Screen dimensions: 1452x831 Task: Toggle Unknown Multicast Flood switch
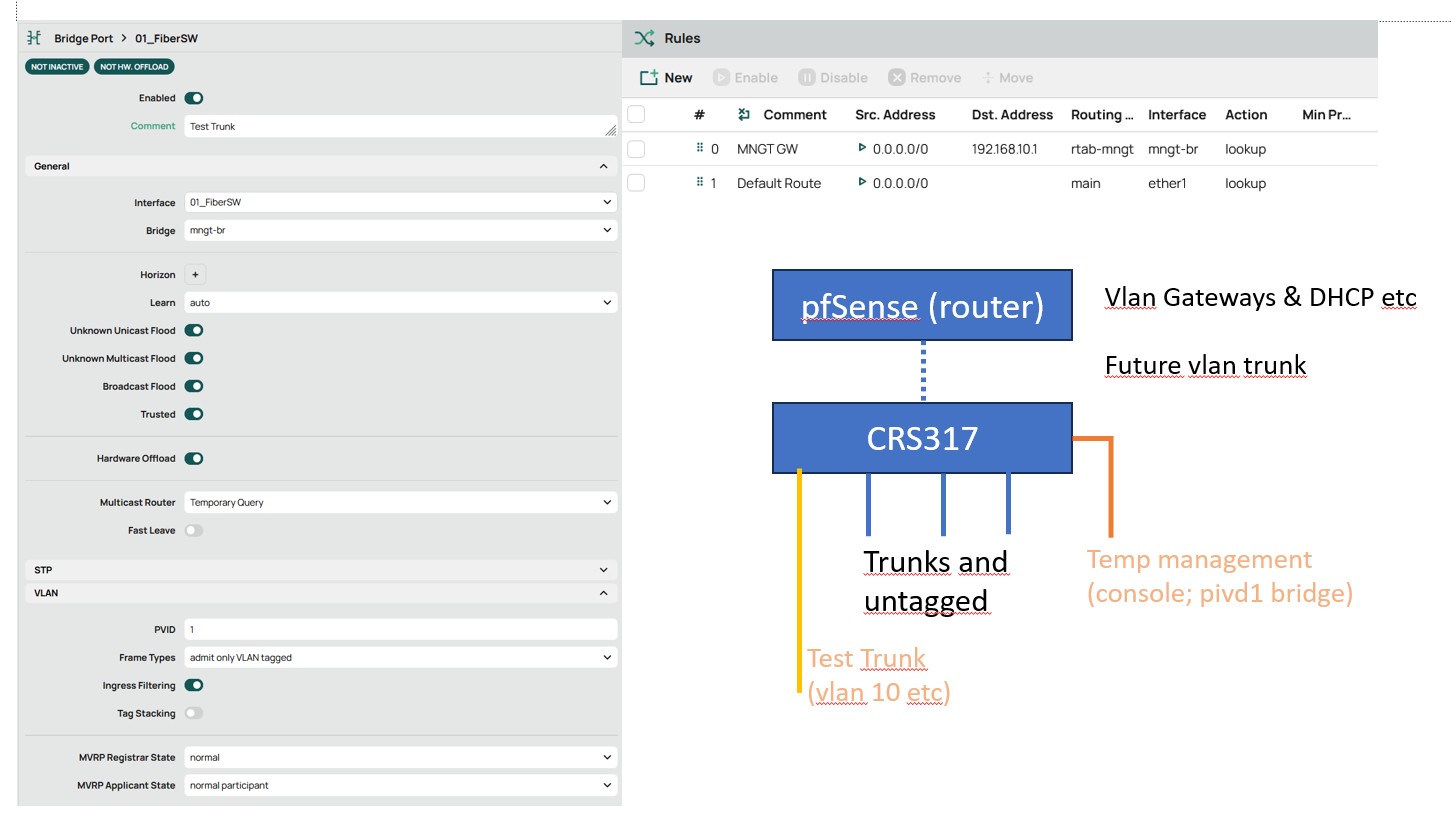194,358
